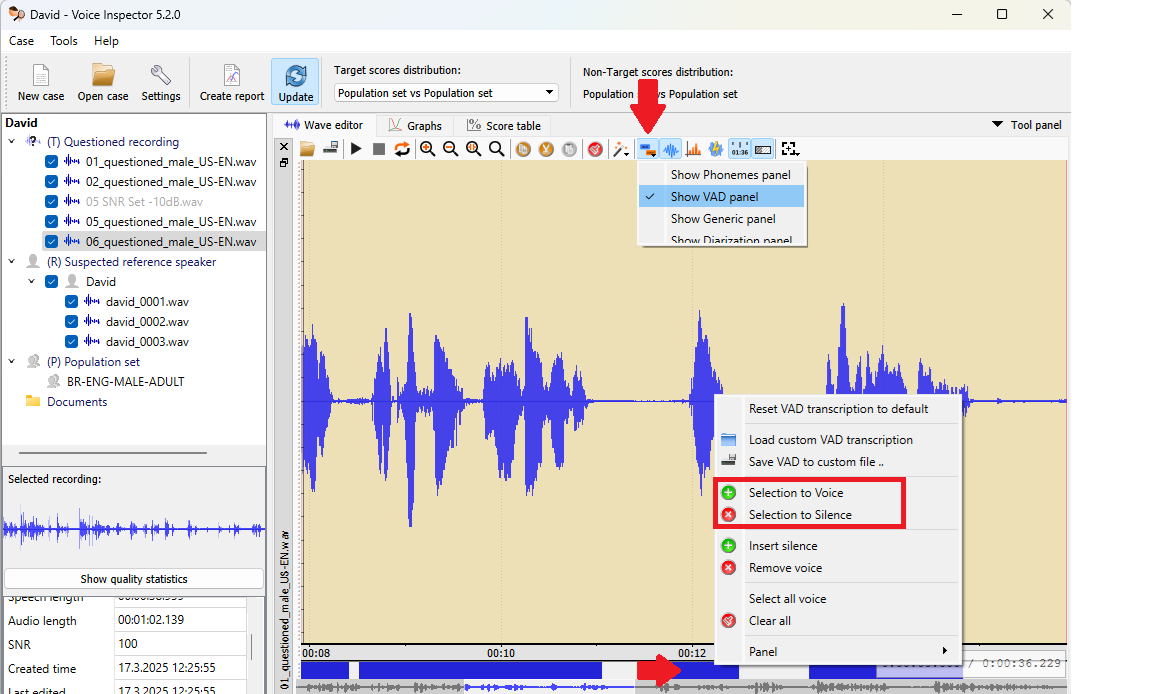Click the save drive icon in wave editor toolbar
This screenshot has width=1151, height=694.
330,149
